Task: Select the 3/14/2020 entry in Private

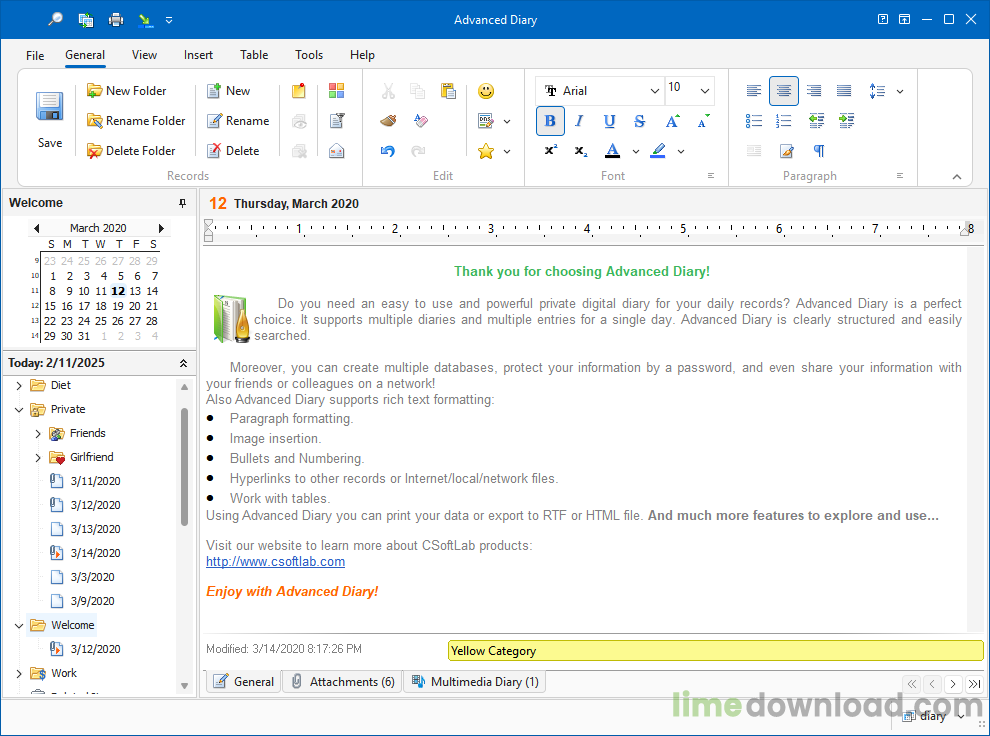Action: (95, 554)
